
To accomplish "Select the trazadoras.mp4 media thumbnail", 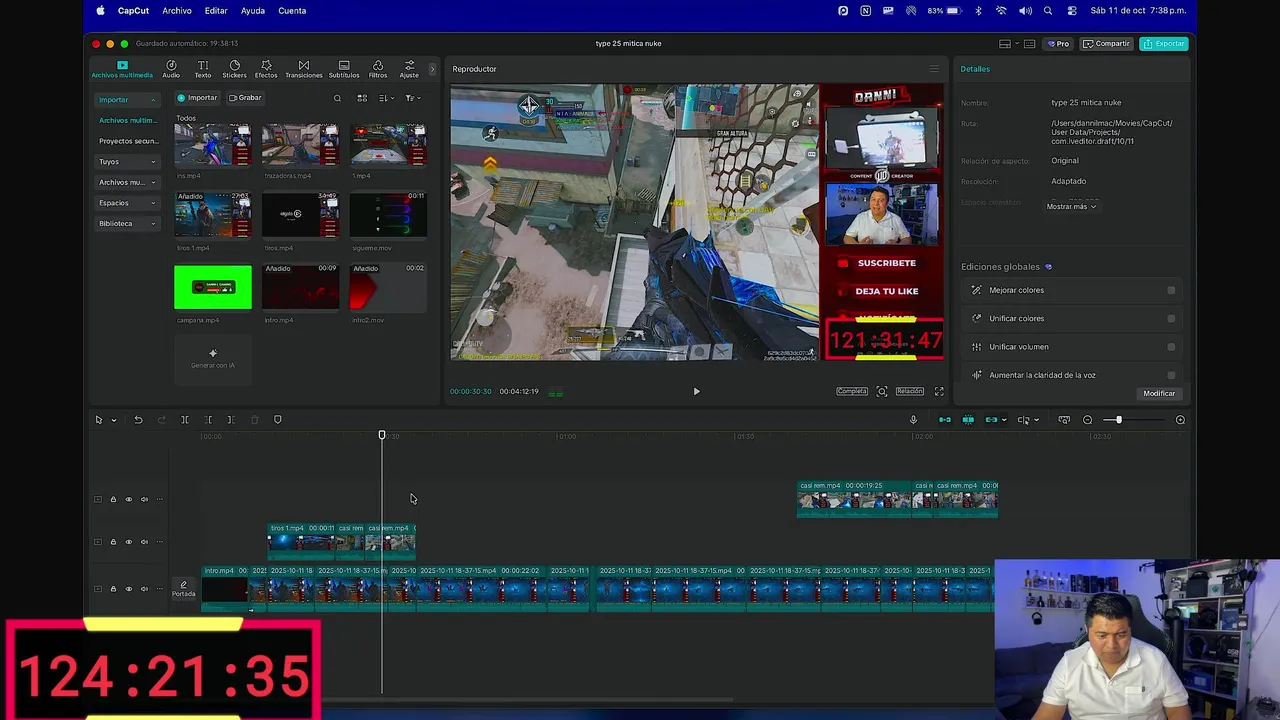I will 300,145.
